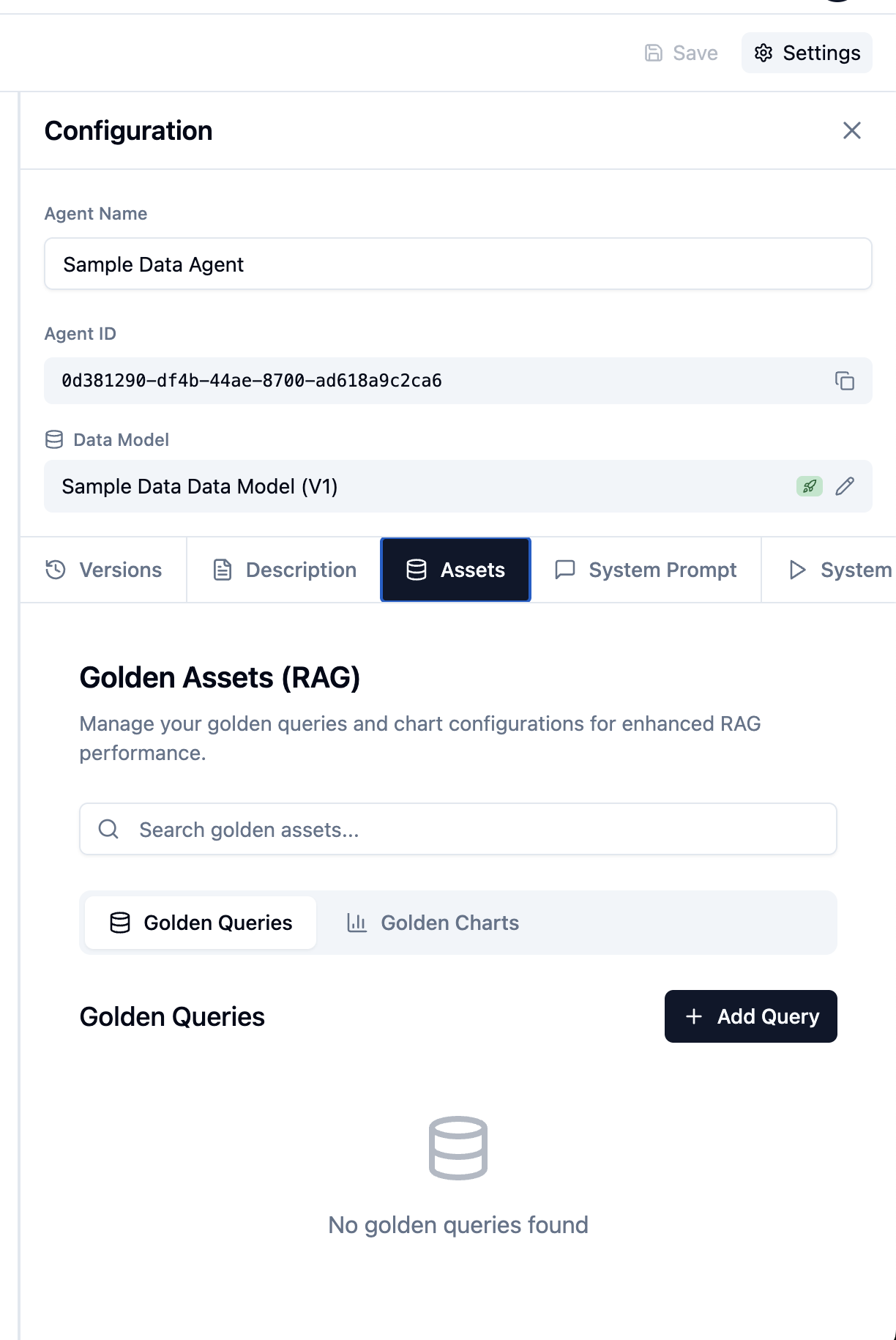
Task: Click the green rocket deployment status icon
Action: tap(810, 485)
